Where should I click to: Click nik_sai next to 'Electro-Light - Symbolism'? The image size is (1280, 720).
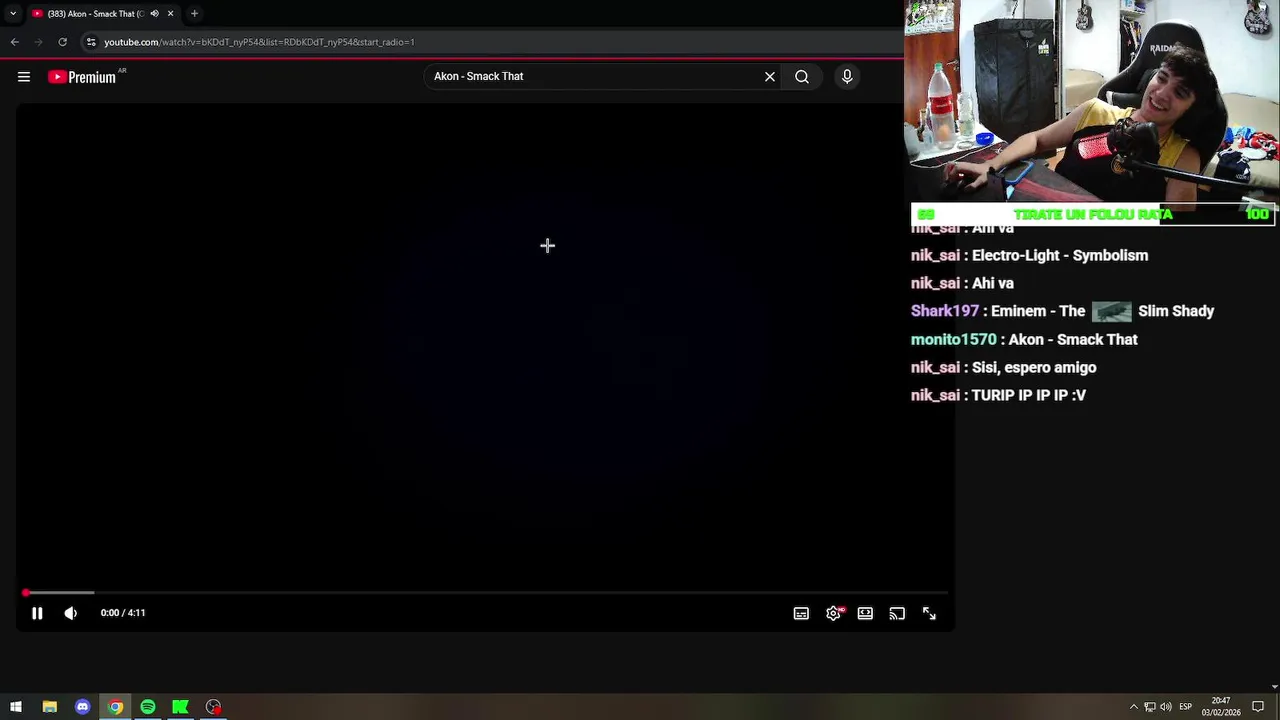click(935, 256)
